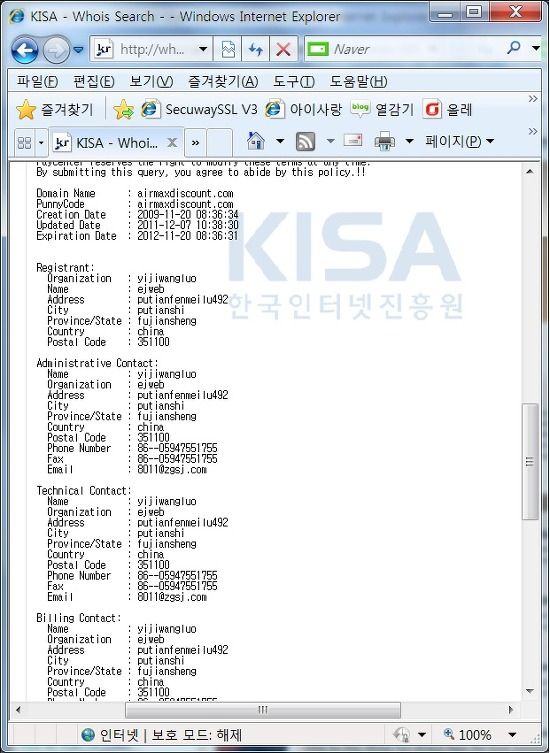Viewport: 550px width, 753px height.
Task: Open the 즐겨찾기(A) menu
Action: point(223,81)
